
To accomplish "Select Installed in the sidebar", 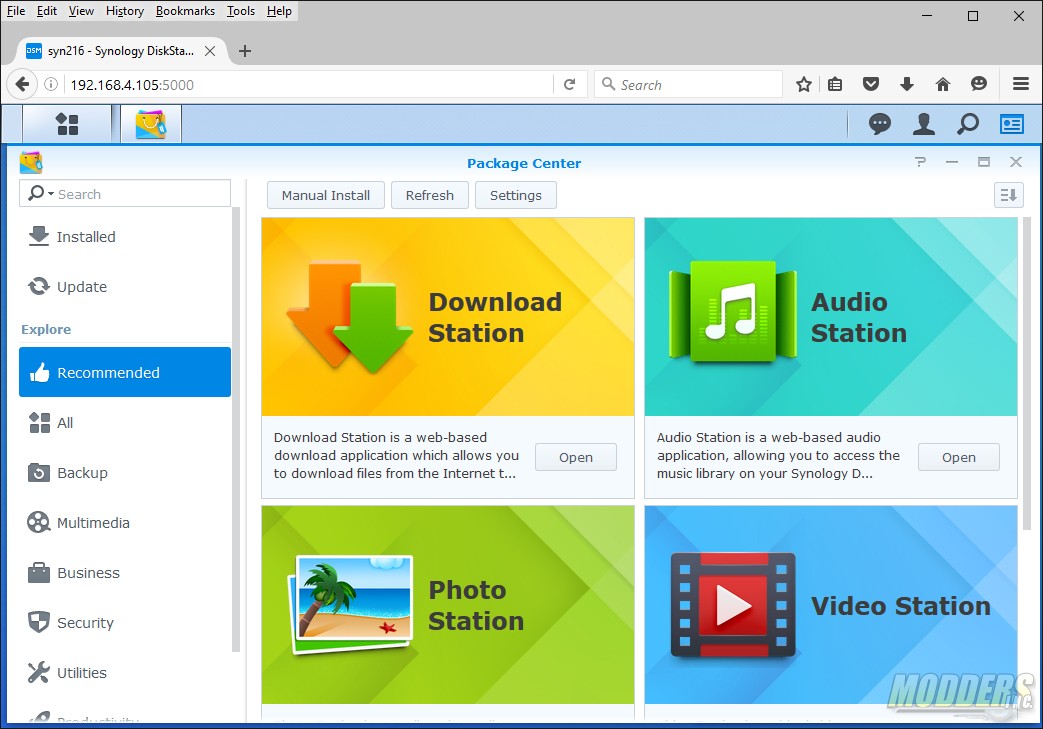I will coord(125,236).
